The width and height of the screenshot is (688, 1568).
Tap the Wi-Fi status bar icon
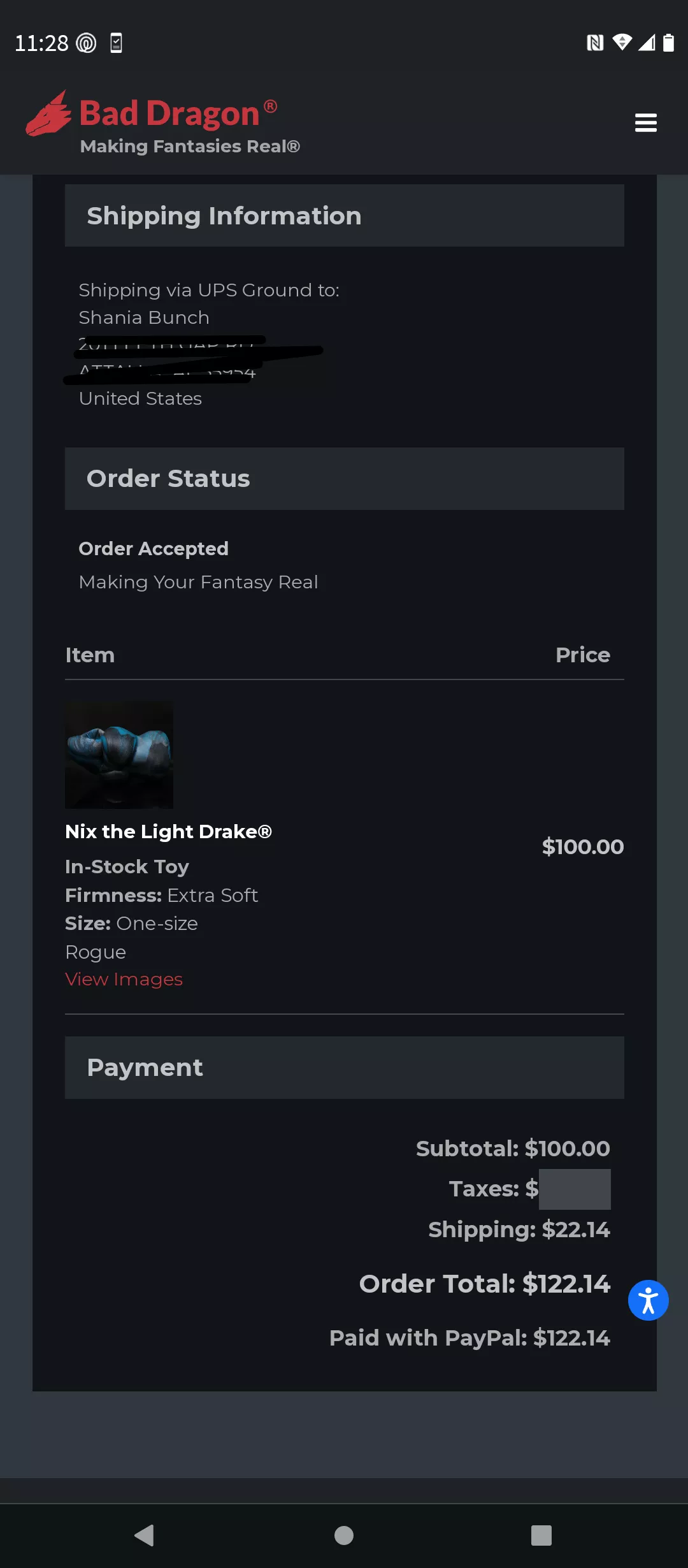[x=622, y=42]
